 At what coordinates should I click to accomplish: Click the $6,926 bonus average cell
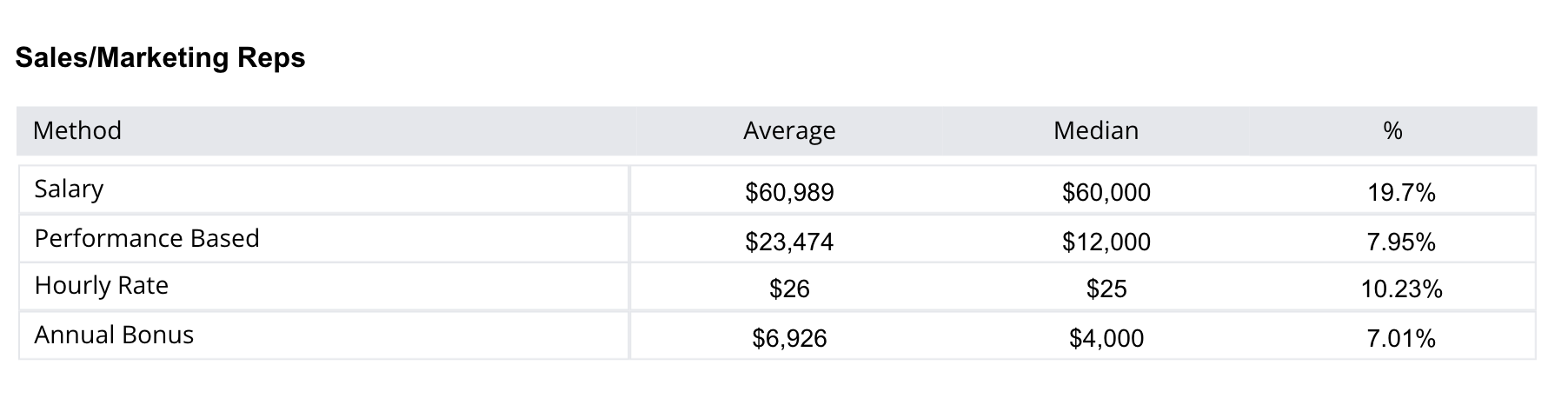(x=789, y=337)
